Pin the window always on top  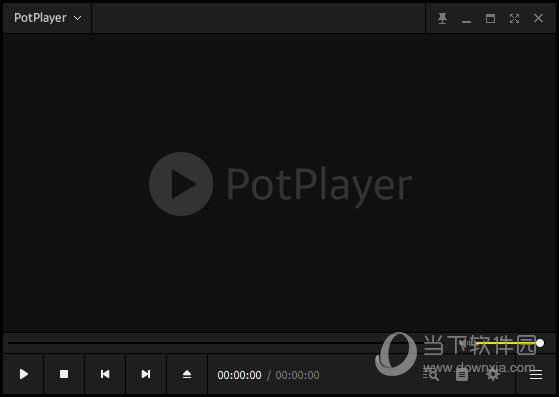[442, 18]
